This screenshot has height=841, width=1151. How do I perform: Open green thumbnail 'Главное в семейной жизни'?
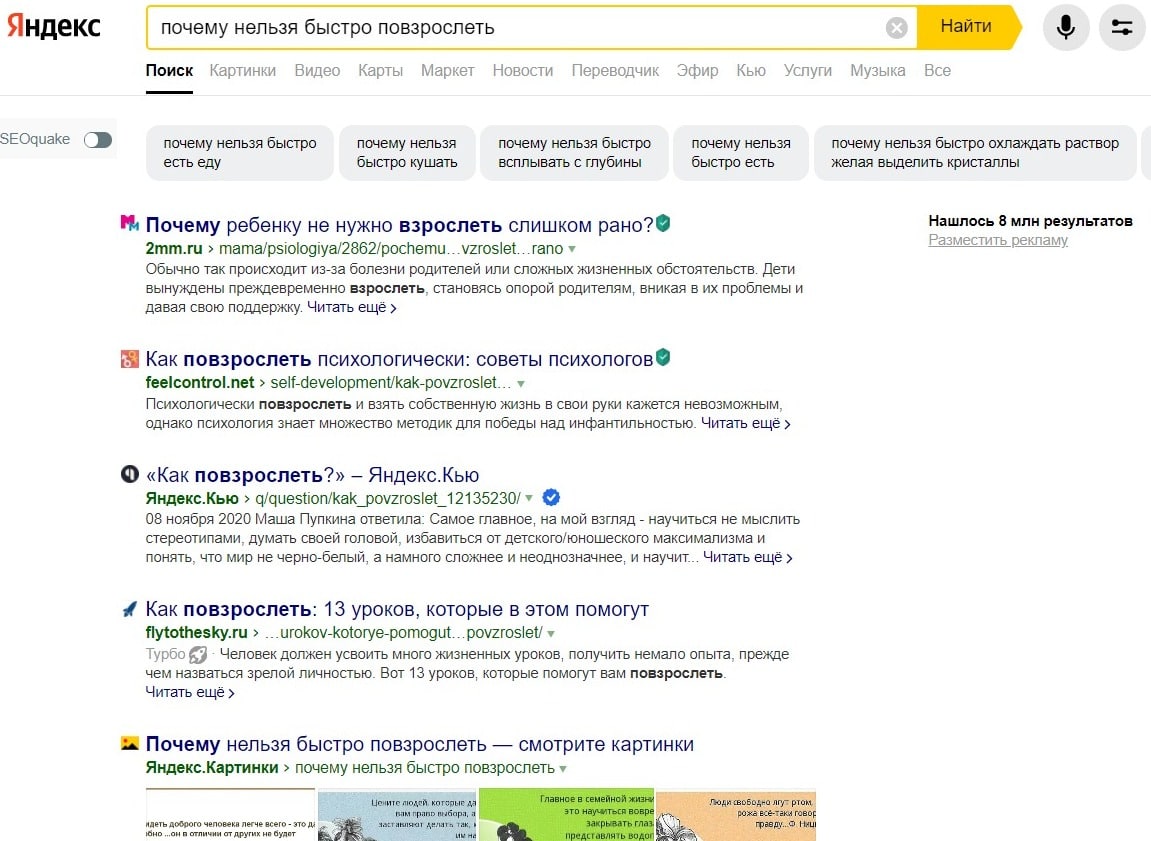(x=566, y=815)
